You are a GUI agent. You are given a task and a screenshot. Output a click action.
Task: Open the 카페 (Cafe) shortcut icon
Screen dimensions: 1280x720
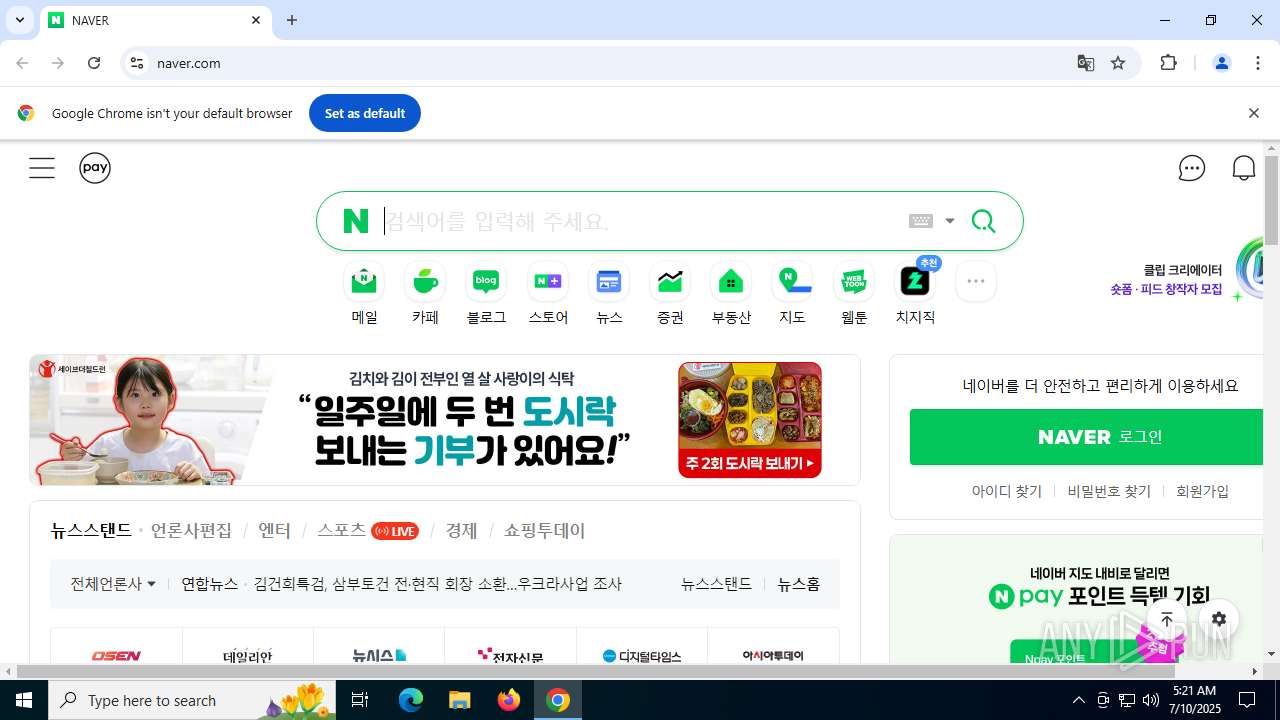[425, 282]
